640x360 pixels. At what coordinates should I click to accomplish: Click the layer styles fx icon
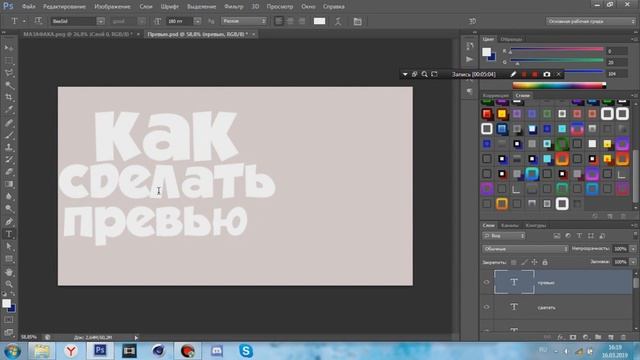[x=560, y=337]
